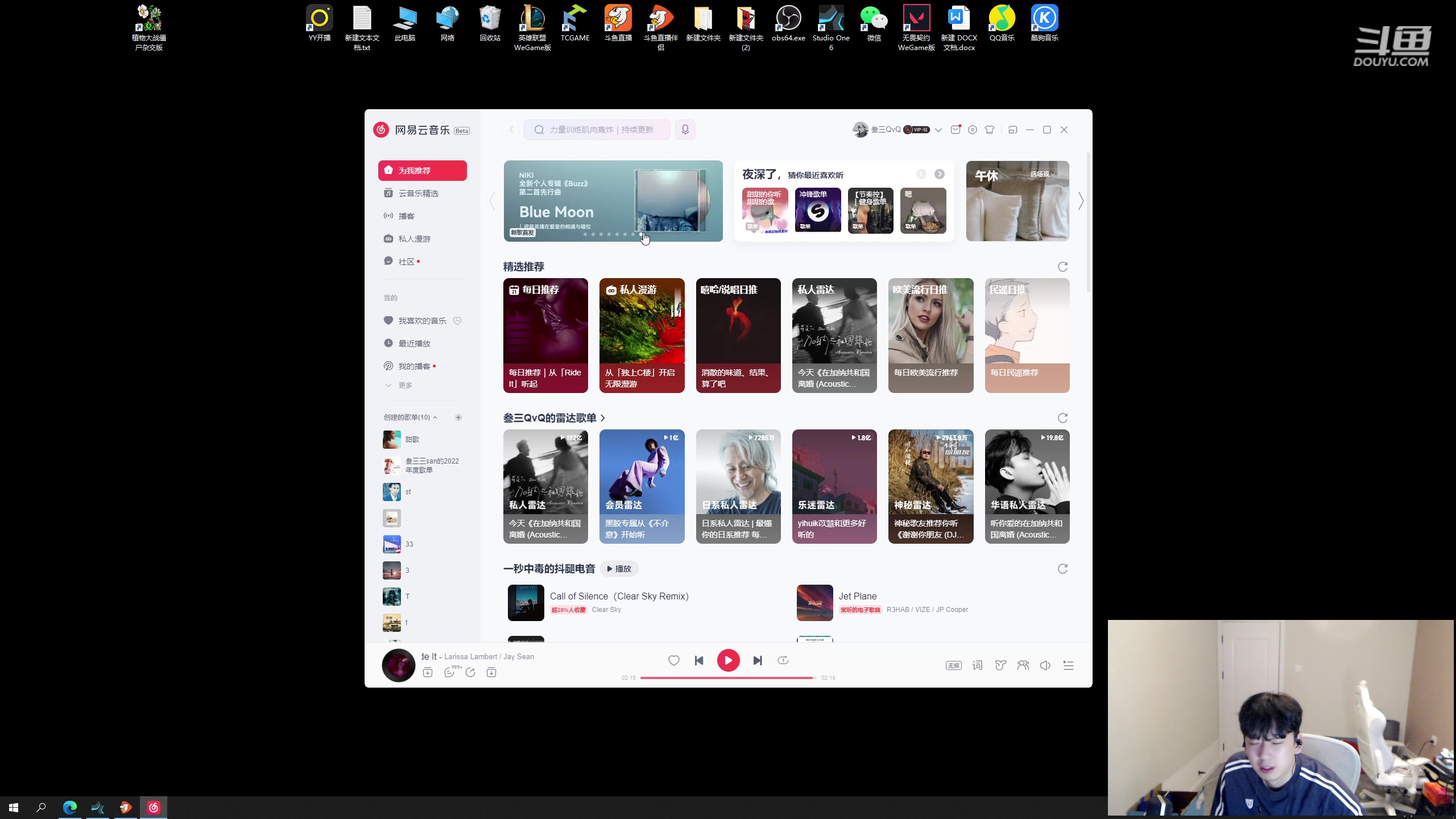Go back with the left arrow button
Screen dimensions: 1456x819
511,130
